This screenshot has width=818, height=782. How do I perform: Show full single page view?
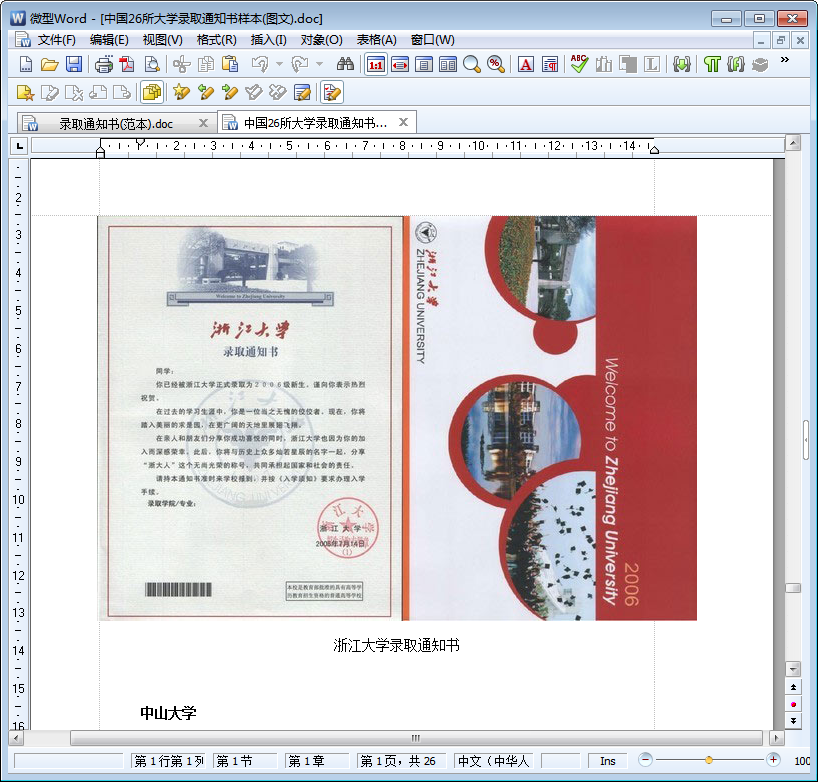(x=424, y=64)
